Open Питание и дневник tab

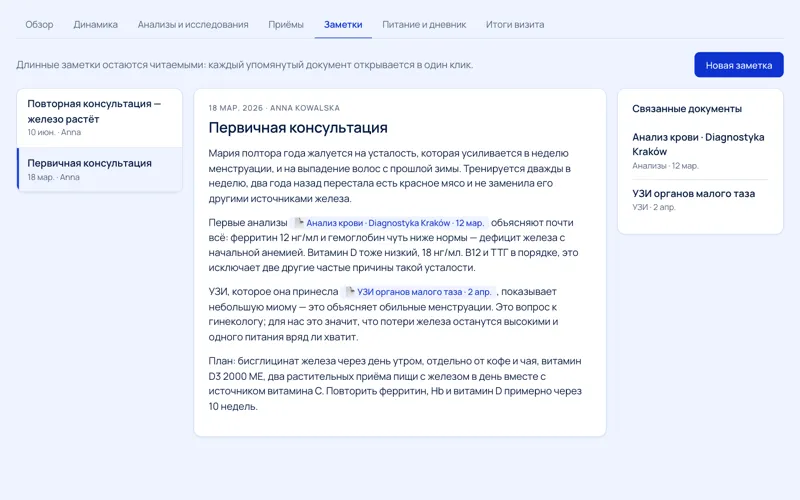coord(424,24)
